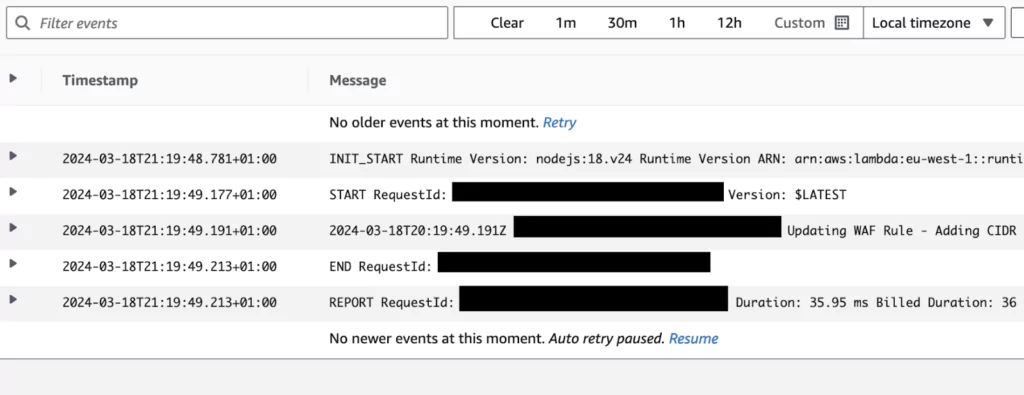Click the '2024-03-18T20:19:49.191Z' message prefix

click(417, 230)
